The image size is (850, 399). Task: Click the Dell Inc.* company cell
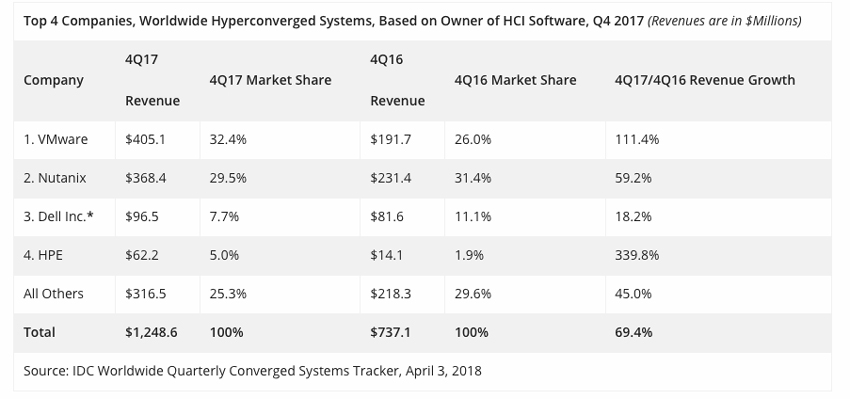[59, 216]
